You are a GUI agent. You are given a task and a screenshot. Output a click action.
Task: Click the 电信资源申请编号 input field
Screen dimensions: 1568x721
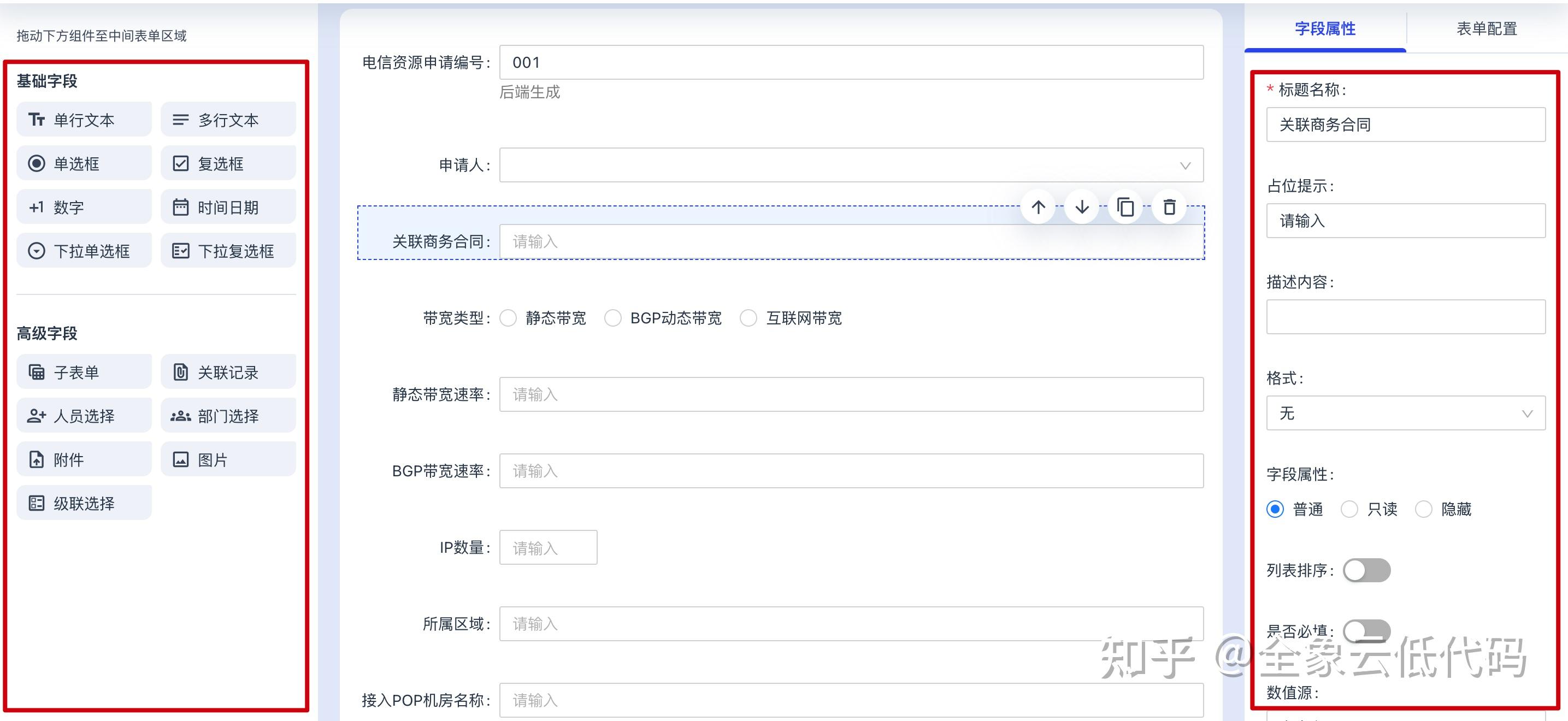[852, 62]
